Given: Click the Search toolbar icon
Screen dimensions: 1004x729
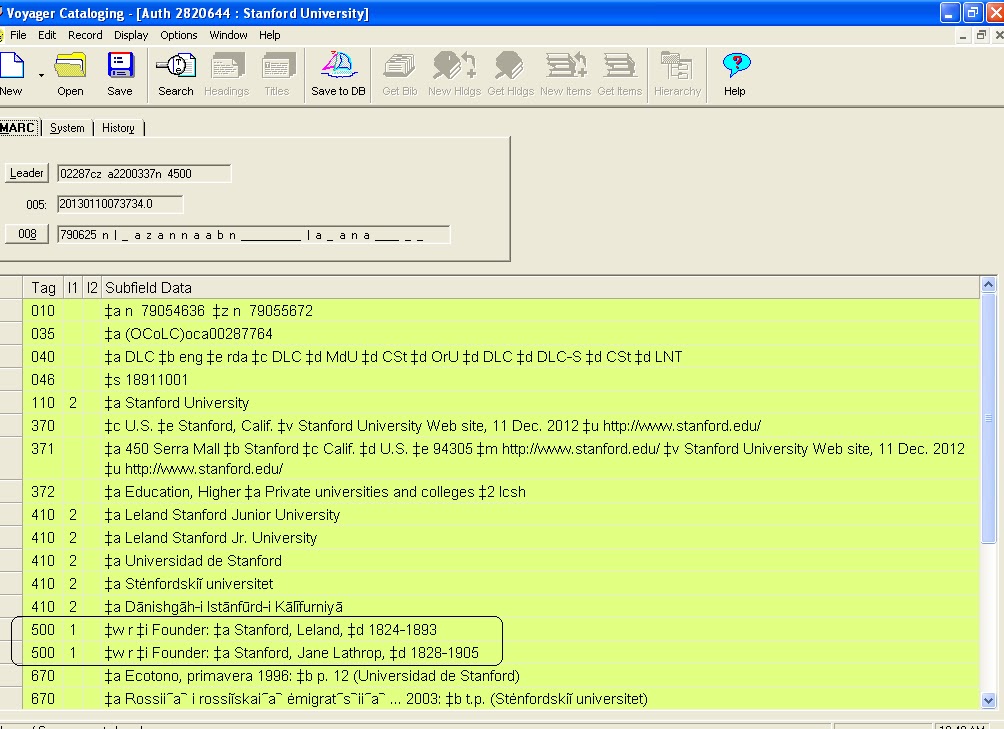Looking at the screenshot, I should point(176,67).
